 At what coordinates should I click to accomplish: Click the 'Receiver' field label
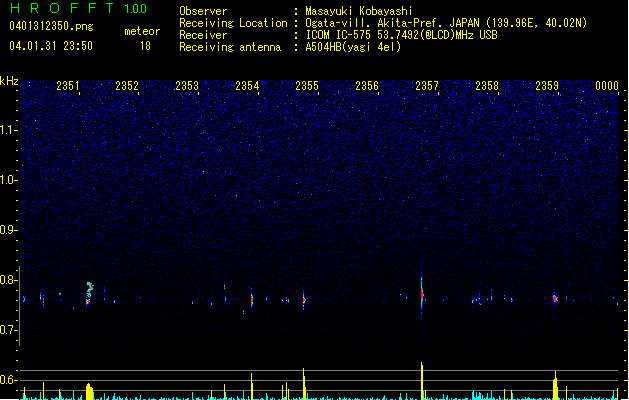(203, 35)
